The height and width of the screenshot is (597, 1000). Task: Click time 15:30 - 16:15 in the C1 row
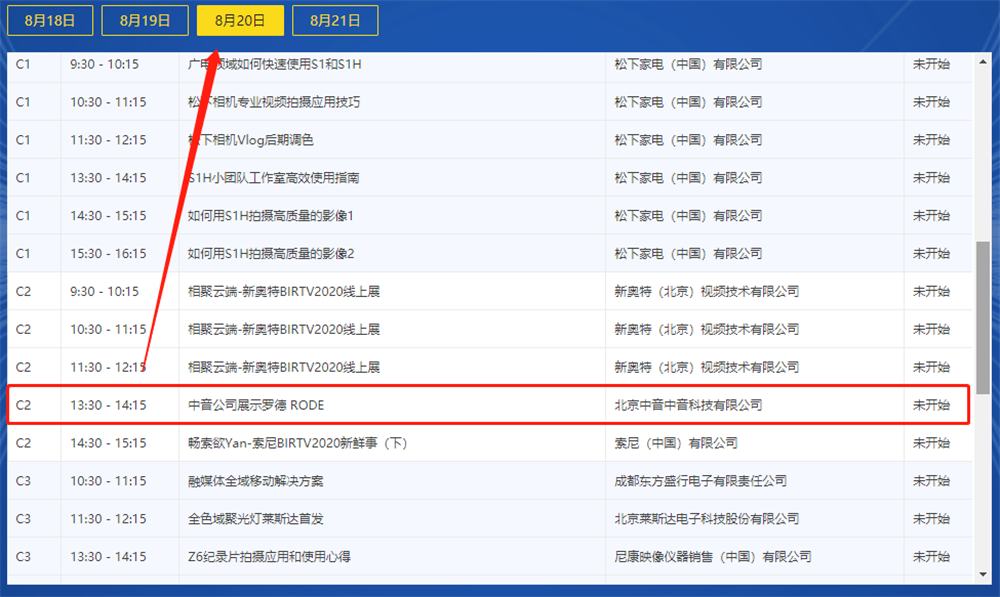[x=108, y=253]
